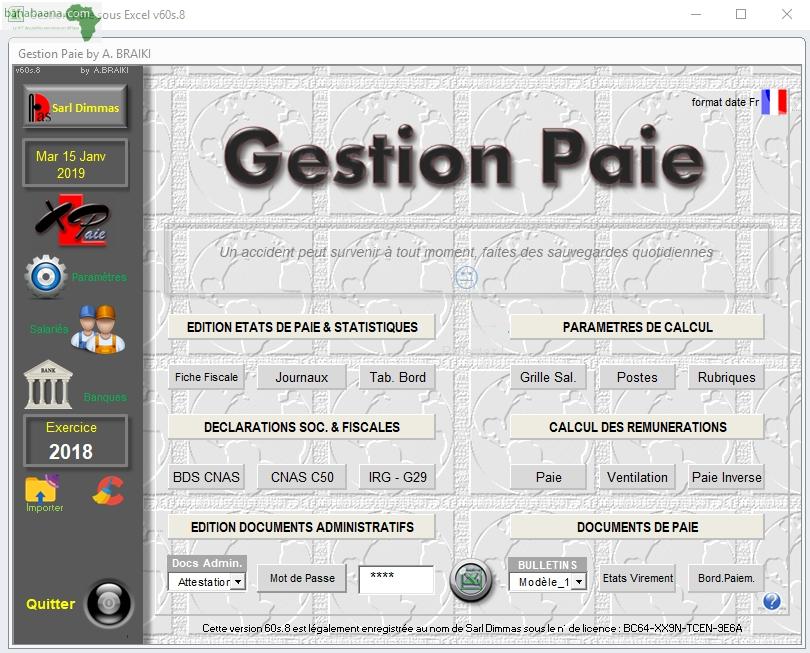Viewport: 810px width, 653px height.
Task: Click the Mot de Passe button
Action: 302,578
